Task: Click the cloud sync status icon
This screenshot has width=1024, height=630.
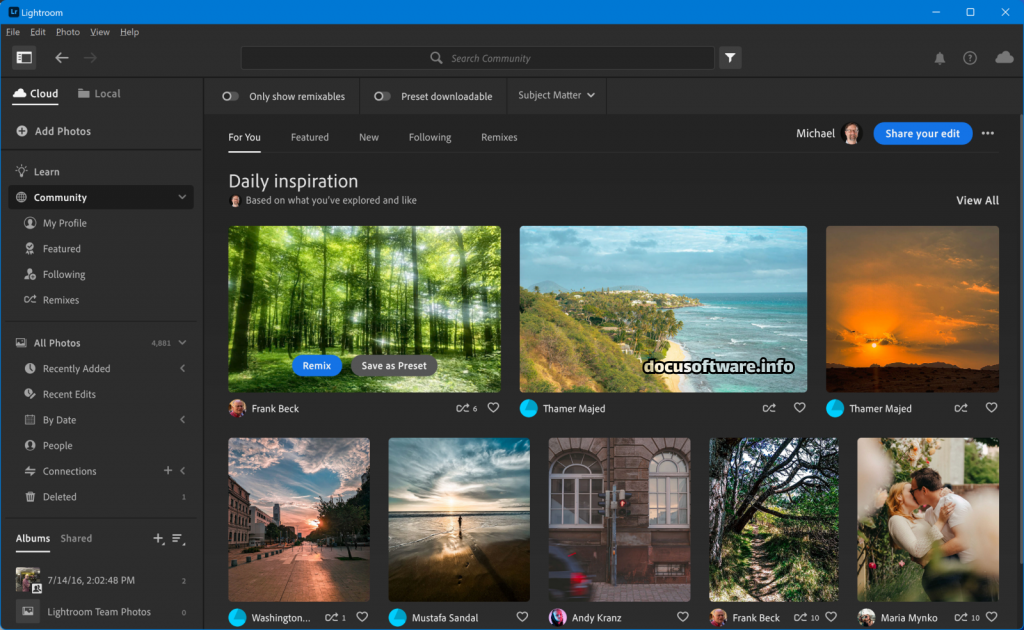Action: coord(1004,58)
